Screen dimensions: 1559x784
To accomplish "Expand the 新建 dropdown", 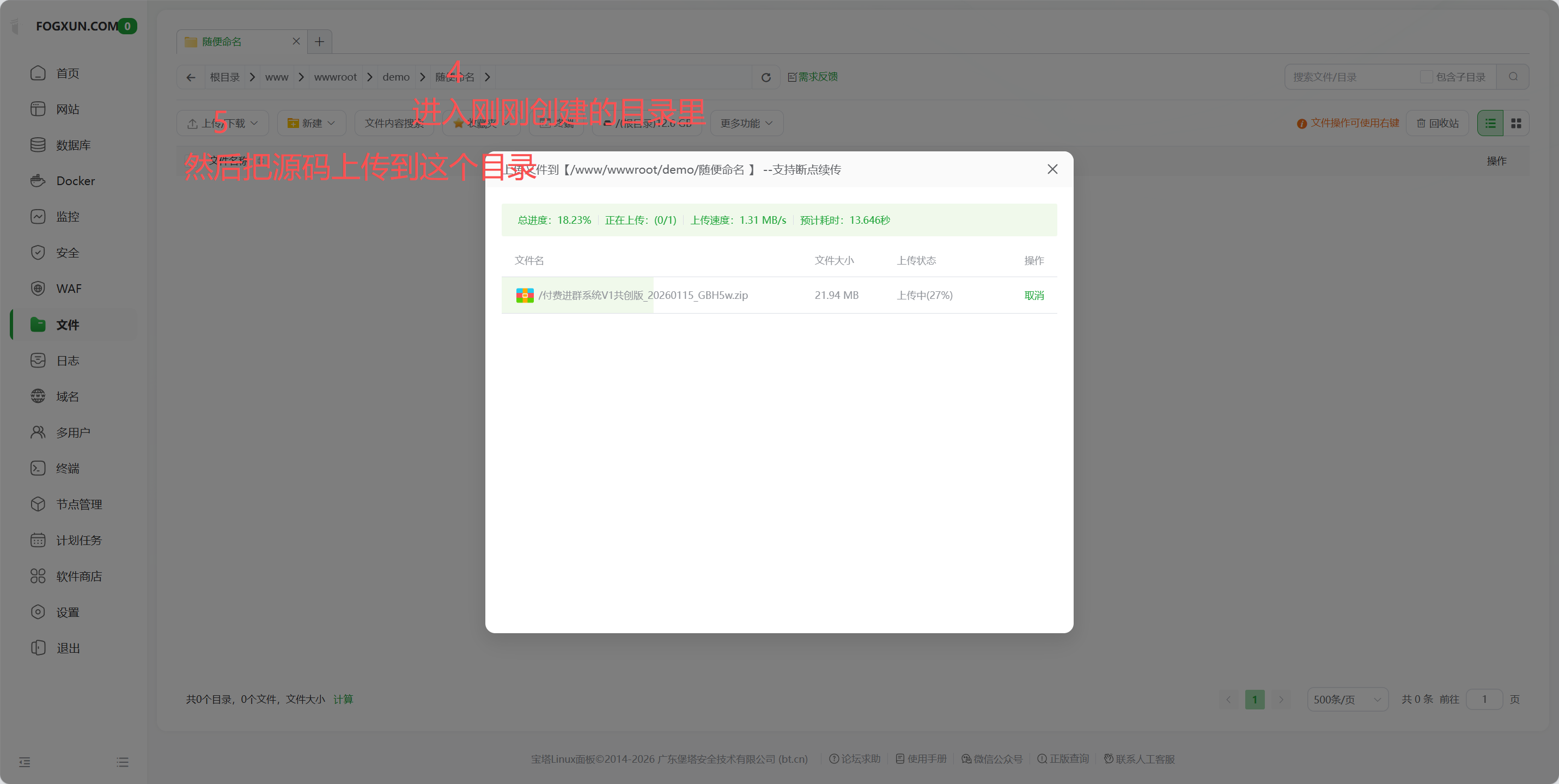I will (311, 124).
